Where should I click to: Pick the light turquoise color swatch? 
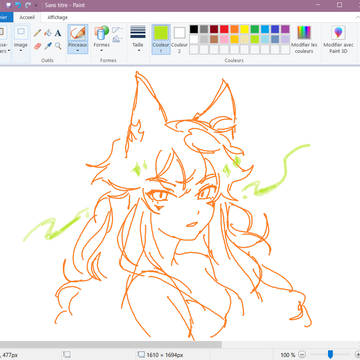(265, 39)
